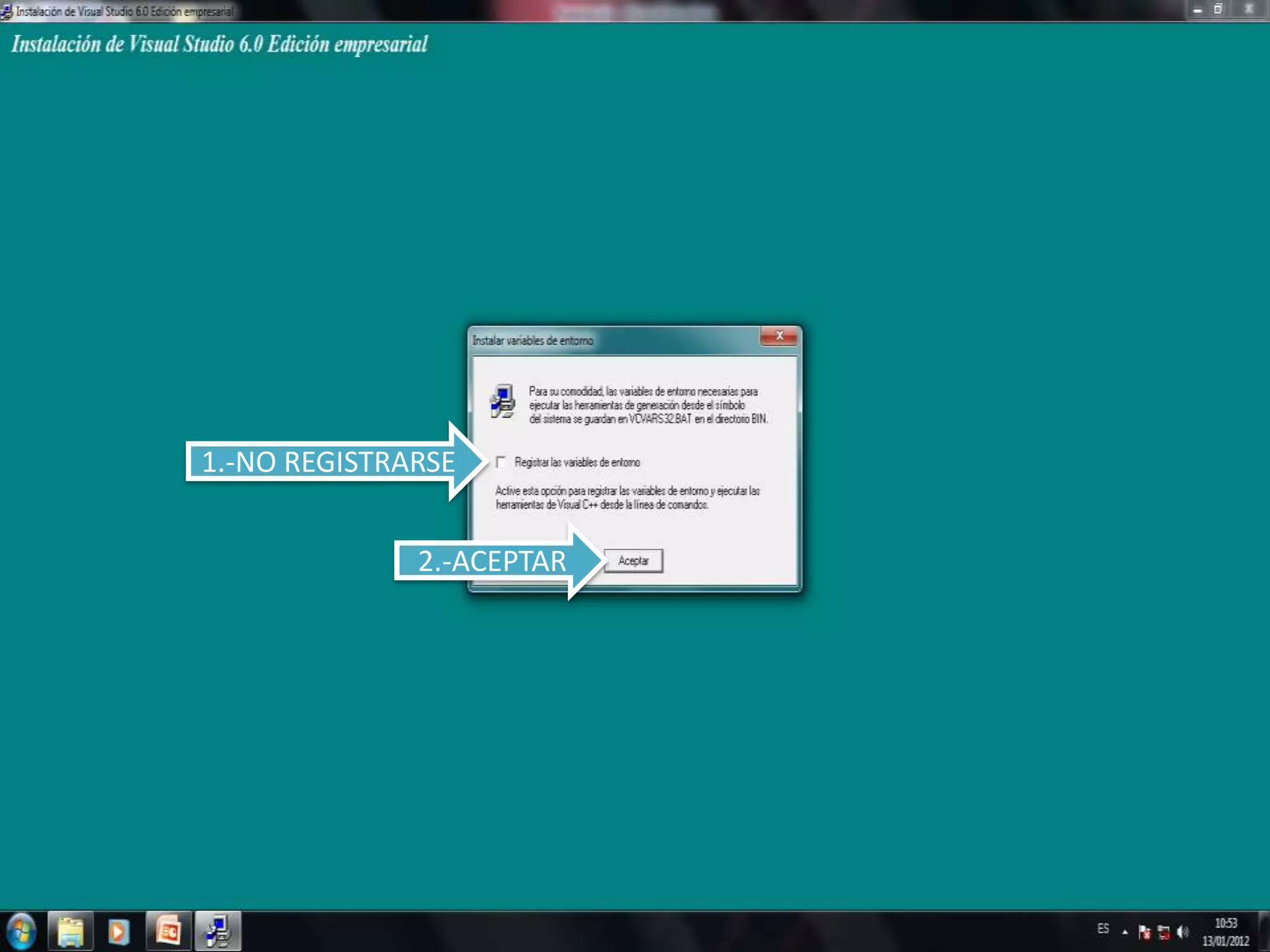Open the clock showing 10:53

coord(1225,932)
